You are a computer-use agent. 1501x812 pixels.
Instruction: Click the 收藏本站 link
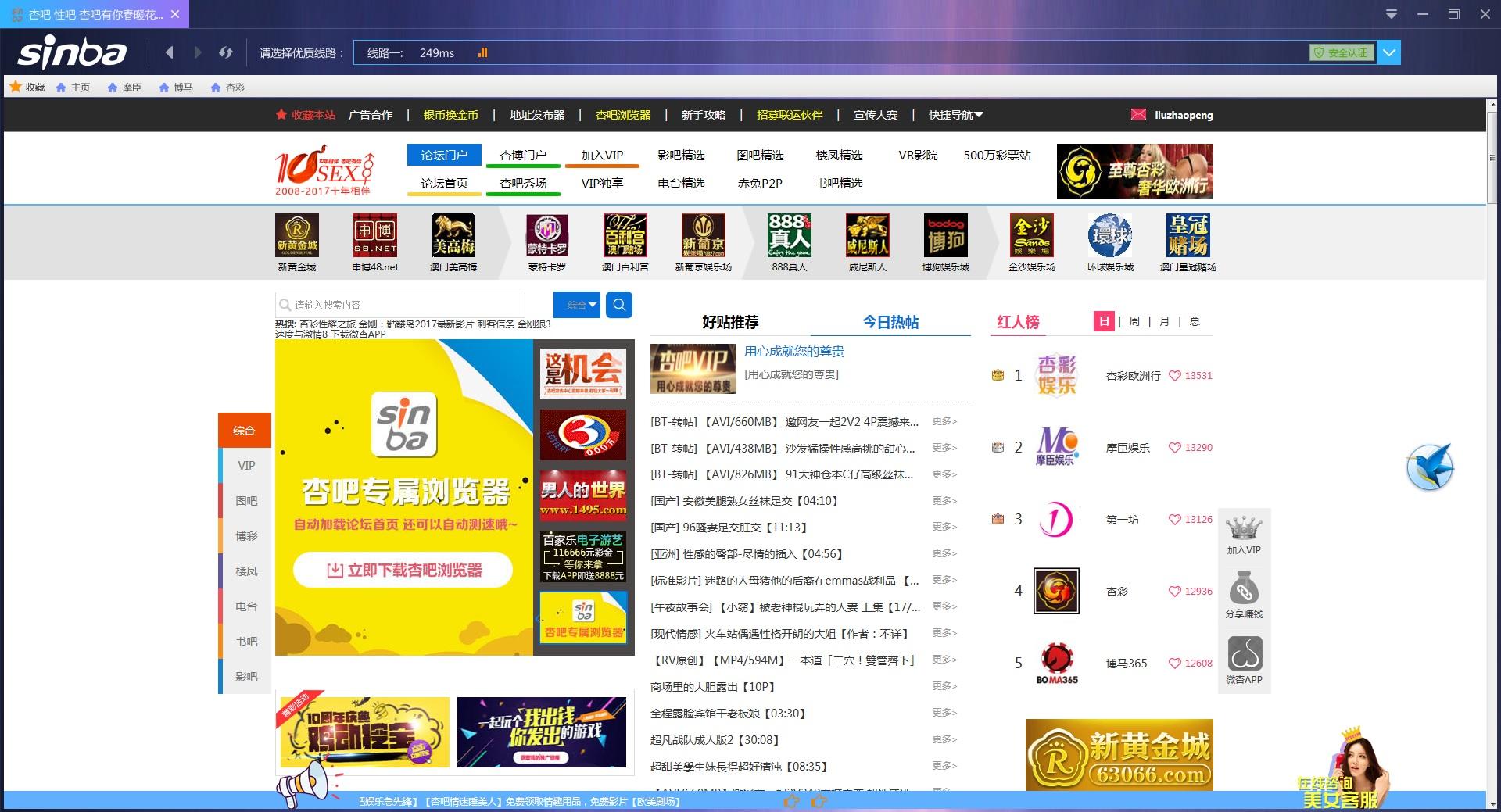[306, 115]
